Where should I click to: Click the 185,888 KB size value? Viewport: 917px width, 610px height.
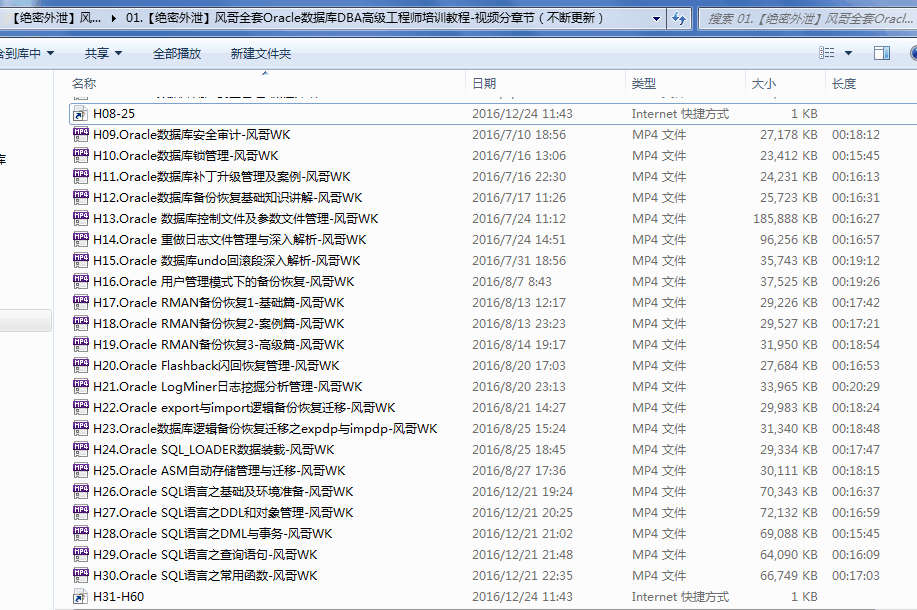click(785, 219)
